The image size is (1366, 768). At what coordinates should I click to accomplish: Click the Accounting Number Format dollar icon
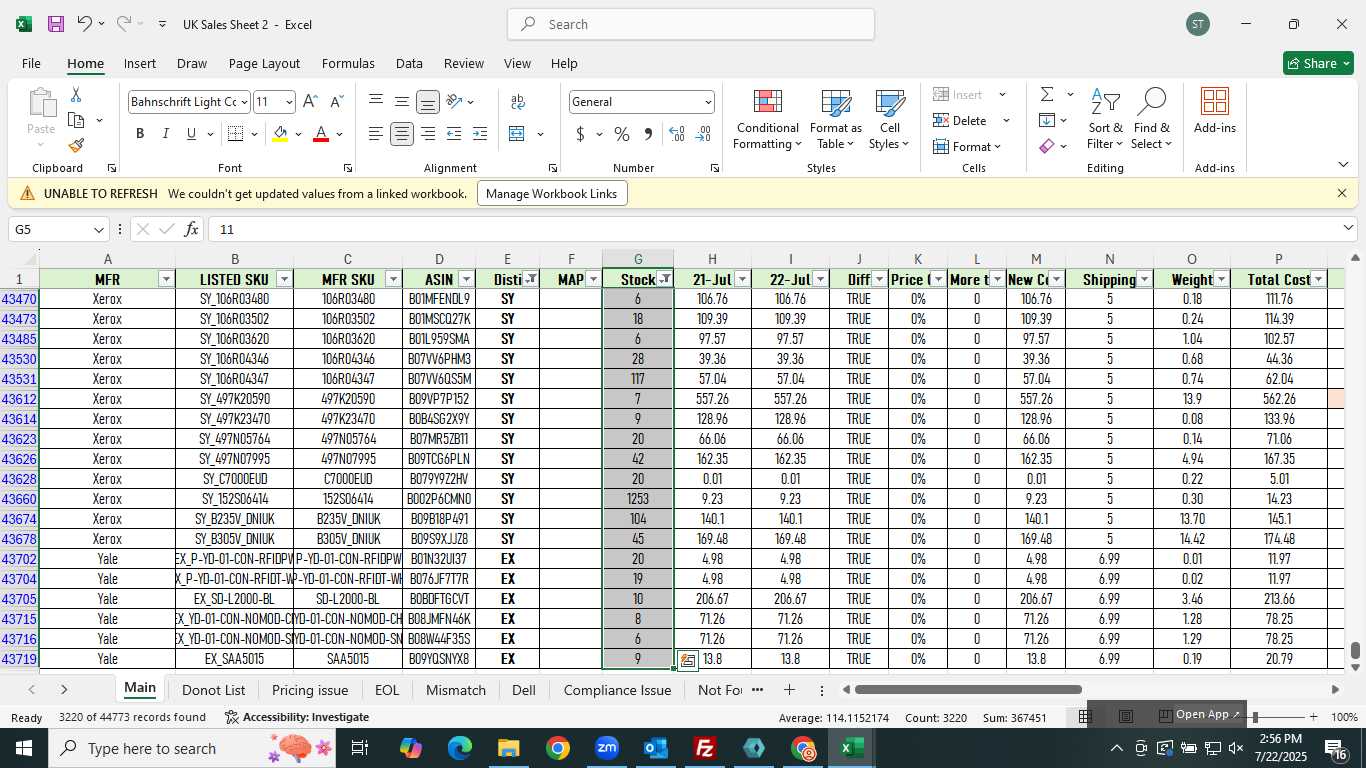click(x=580, y=134)
